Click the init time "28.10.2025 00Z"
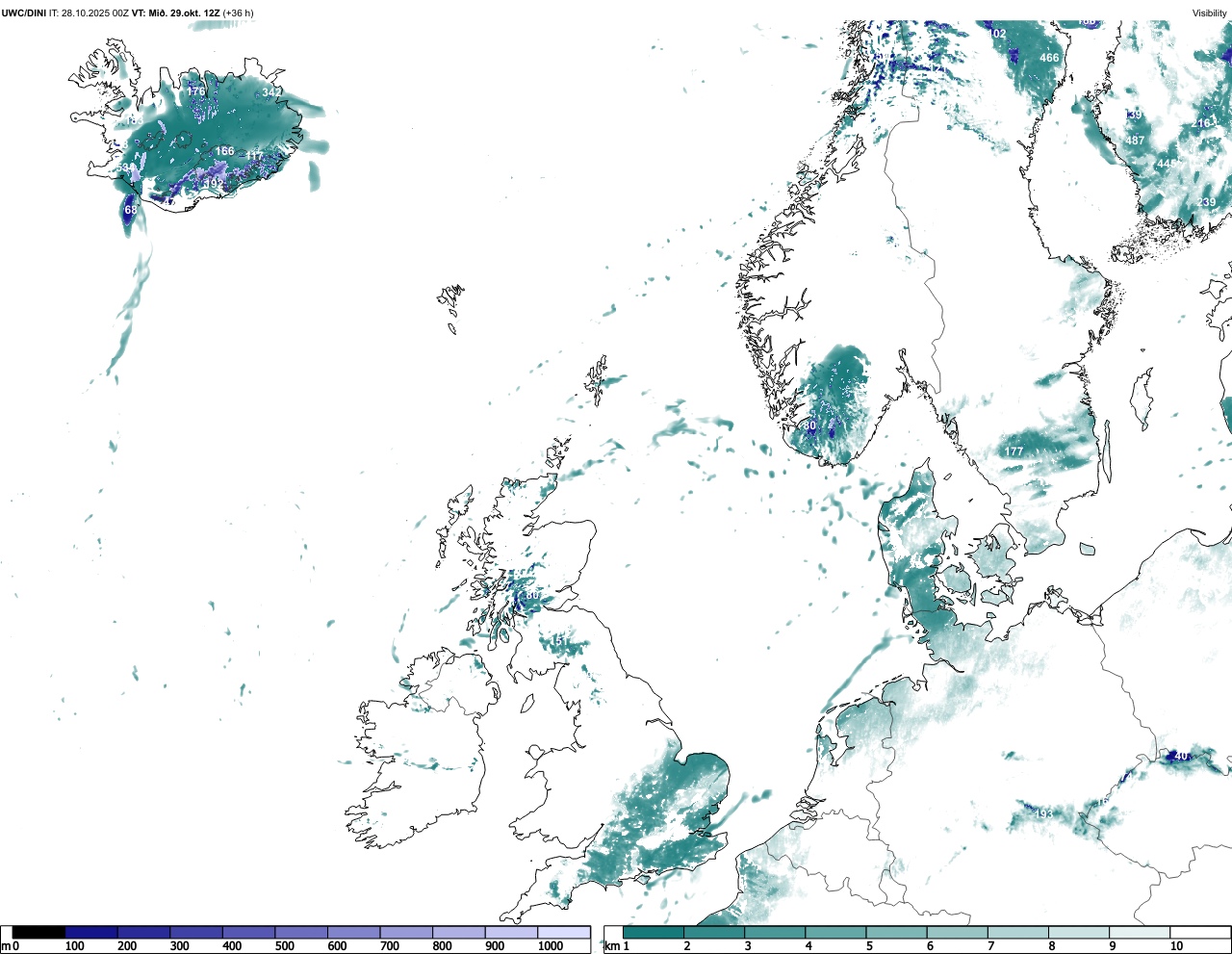 click(x=94, y=13)
